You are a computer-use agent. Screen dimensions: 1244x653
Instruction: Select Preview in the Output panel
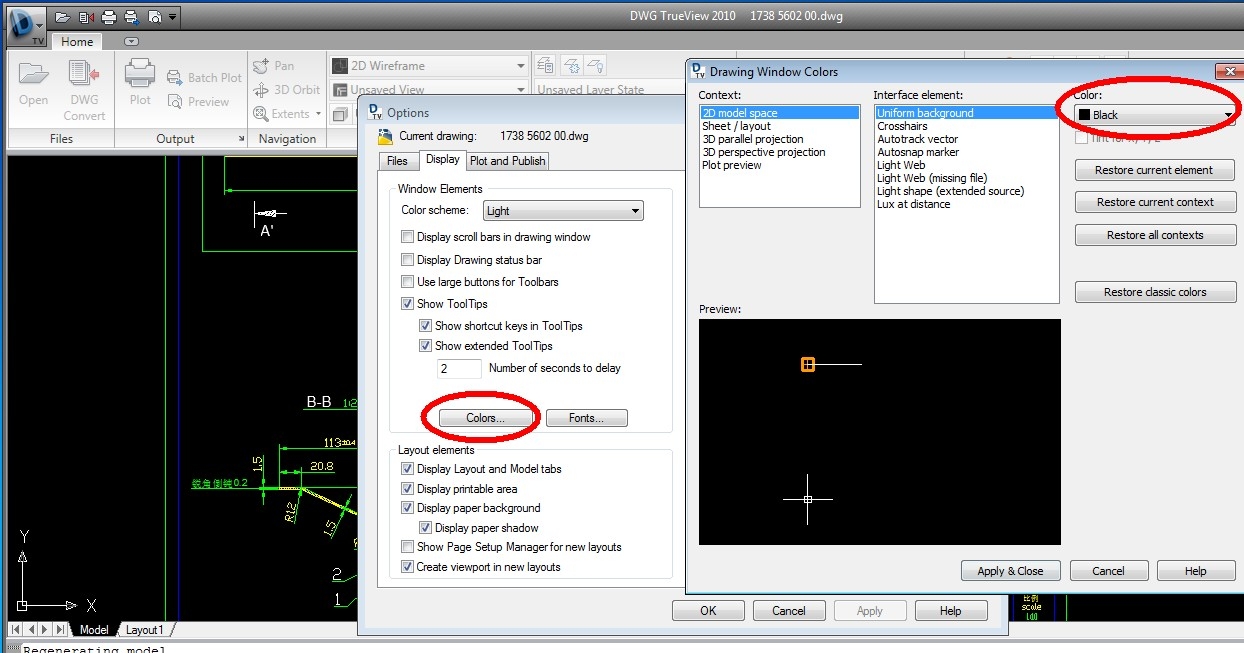click(198, 101)
